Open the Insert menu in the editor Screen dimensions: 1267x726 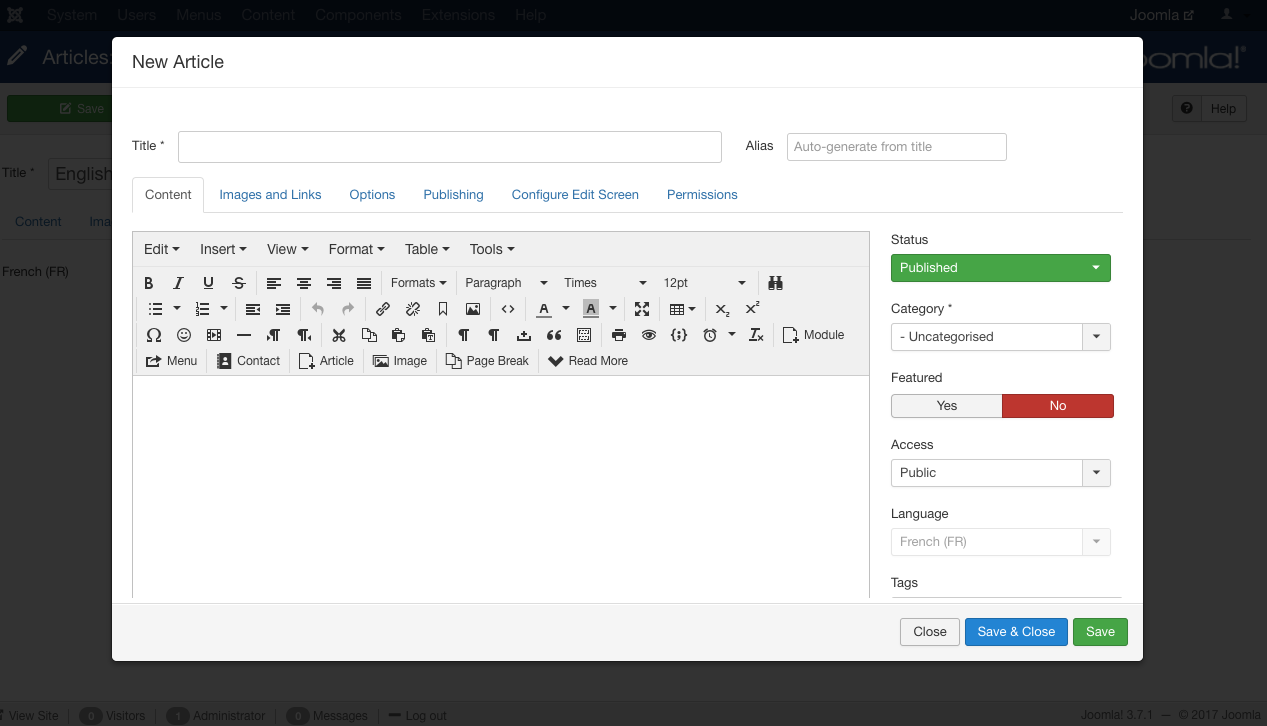pyautogui.click(x=223, y=249)
